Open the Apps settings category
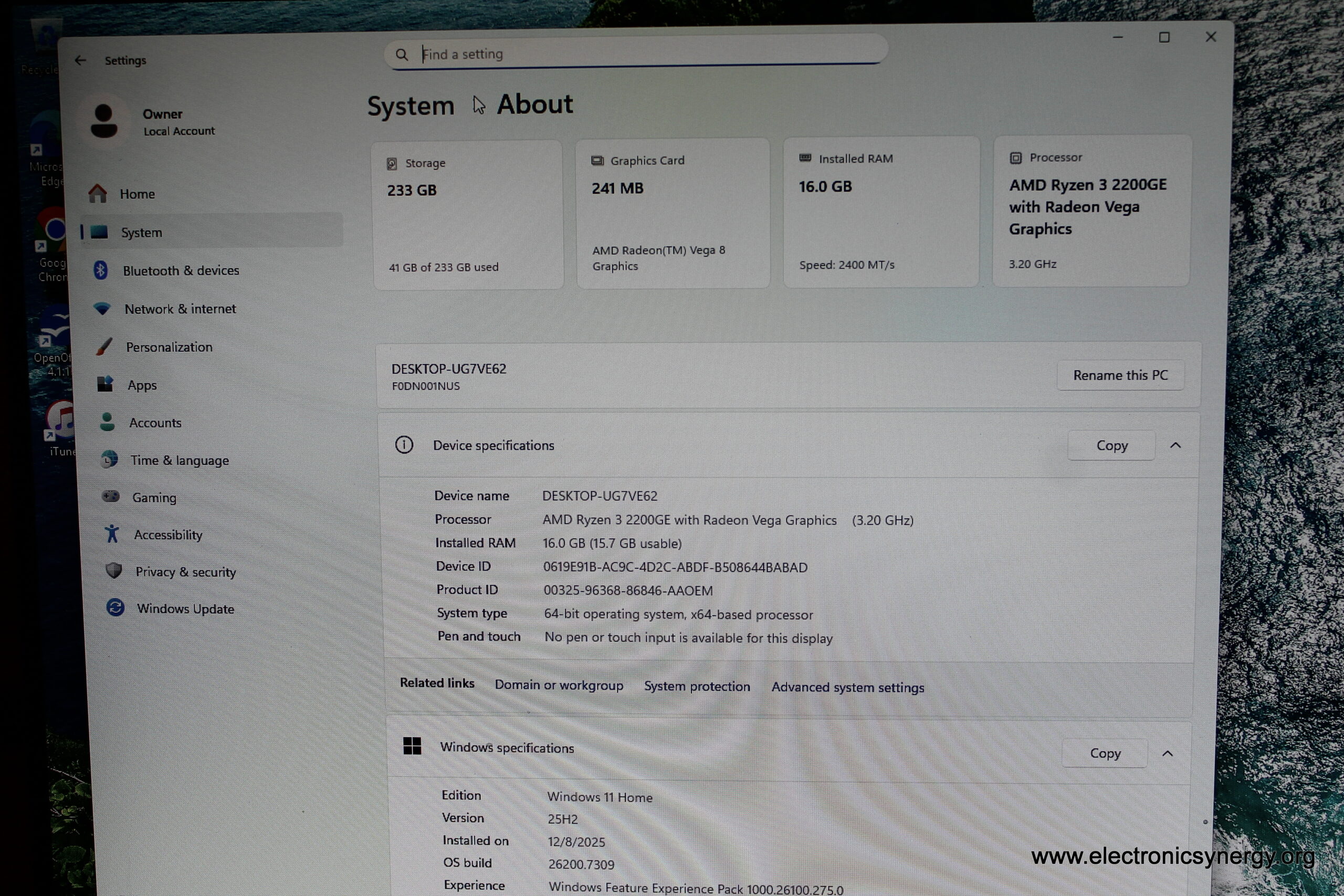The image size is (1344, 896). [x=142, y=385]
